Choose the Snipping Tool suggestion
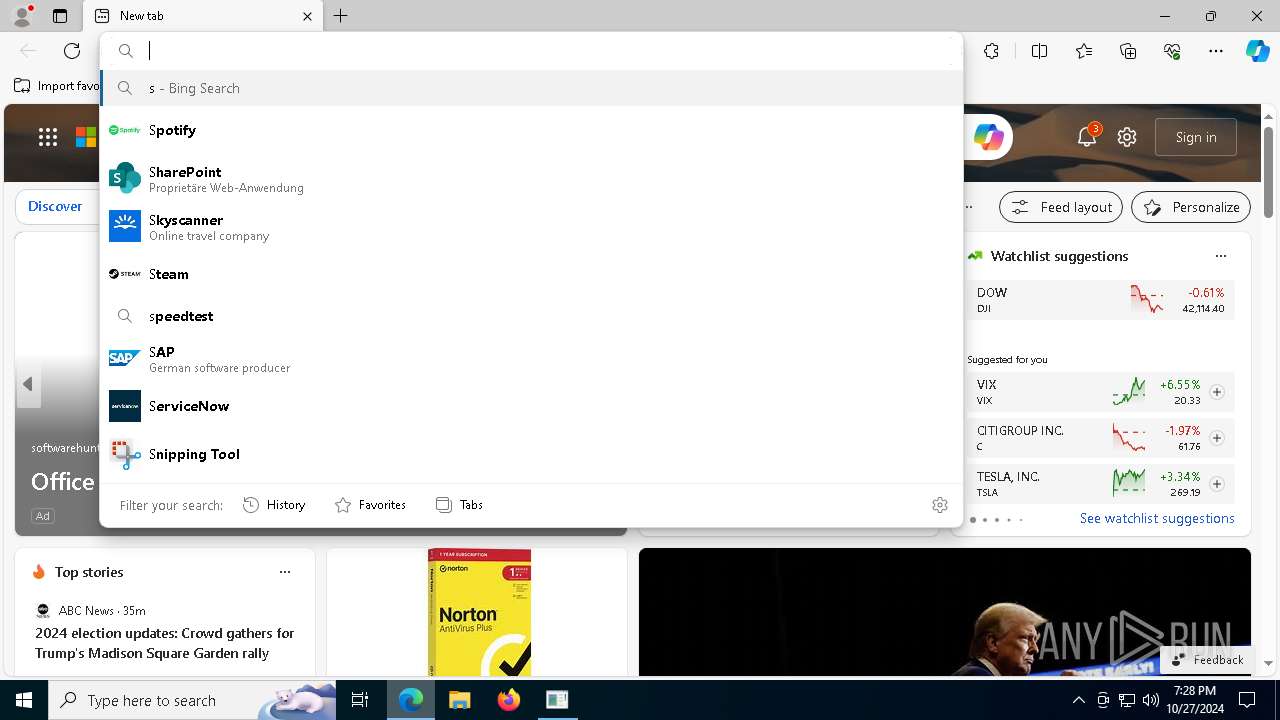 click(531, 454)
